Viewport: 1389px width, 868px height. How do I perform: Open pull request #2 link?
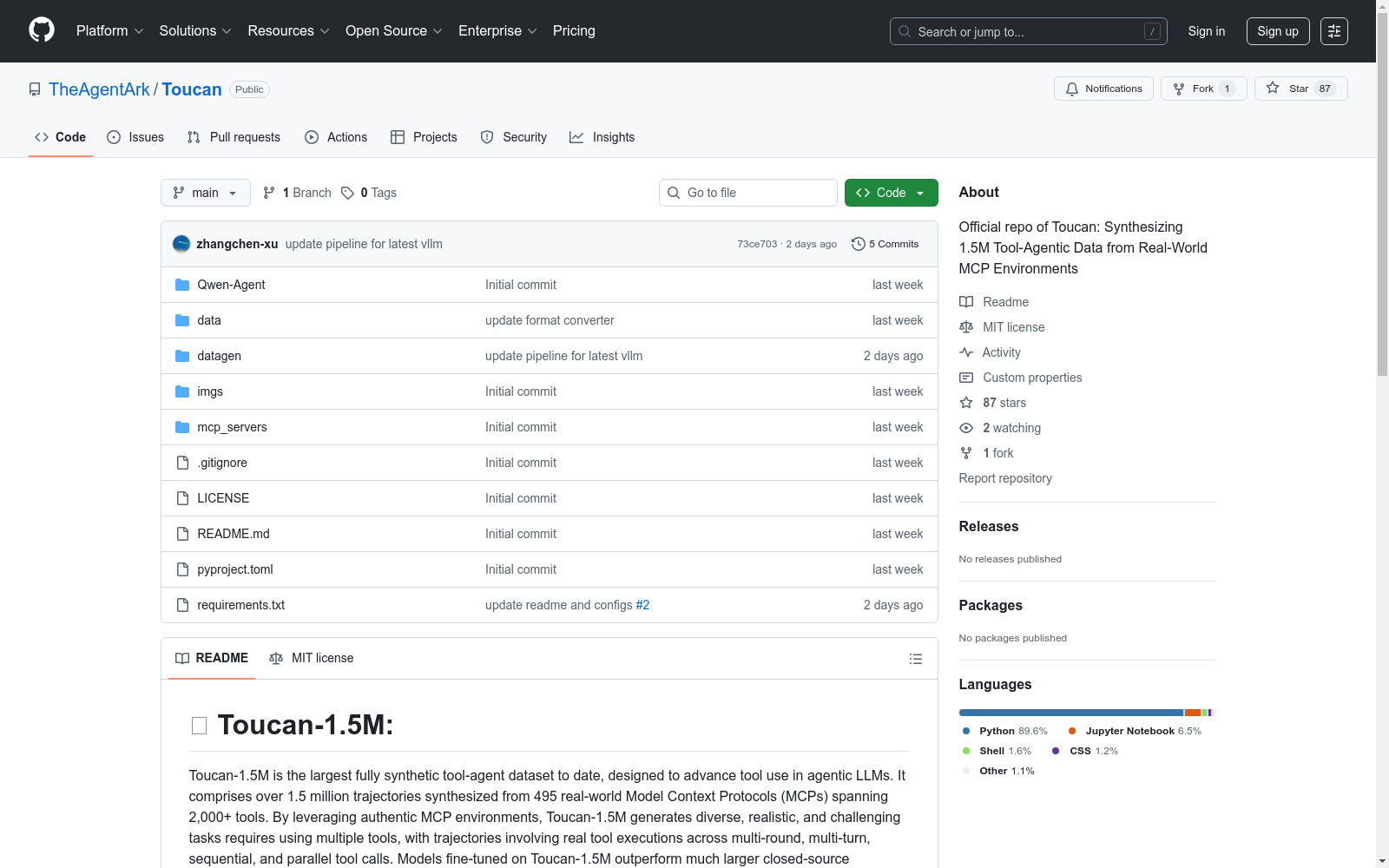(x=642, y=605)
